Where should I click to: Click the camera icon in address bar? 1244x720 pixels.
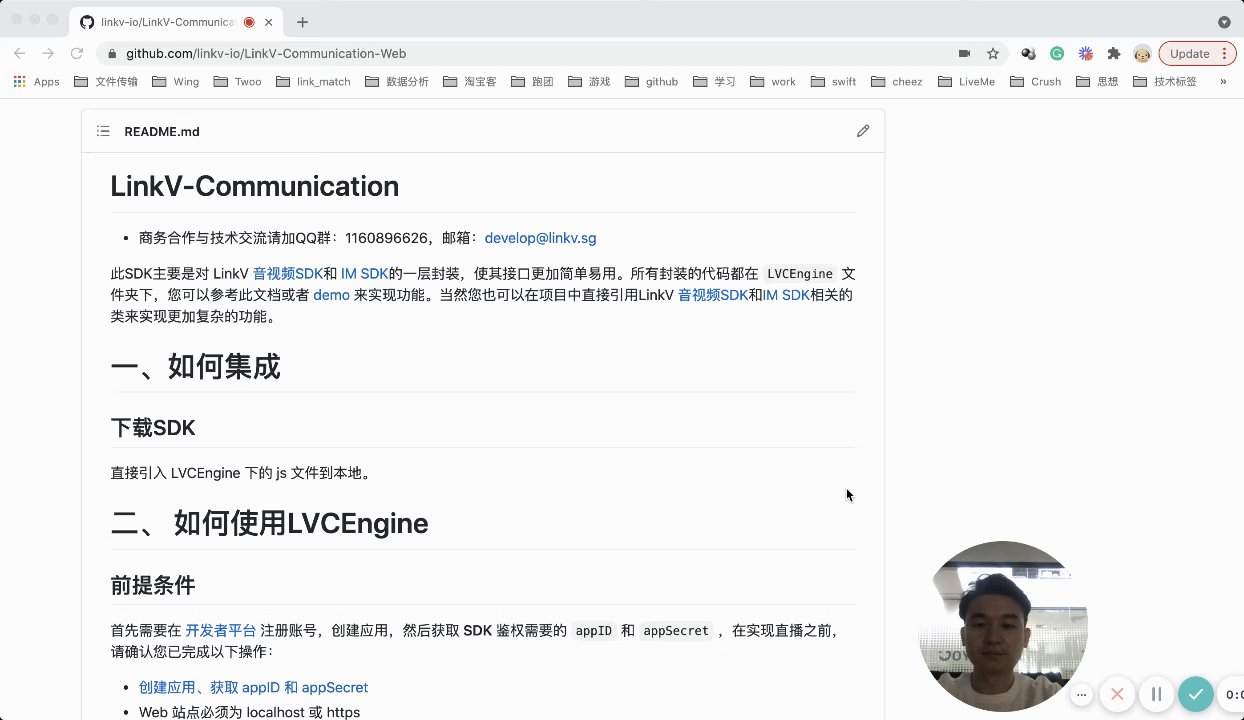[x=964, y=54]
